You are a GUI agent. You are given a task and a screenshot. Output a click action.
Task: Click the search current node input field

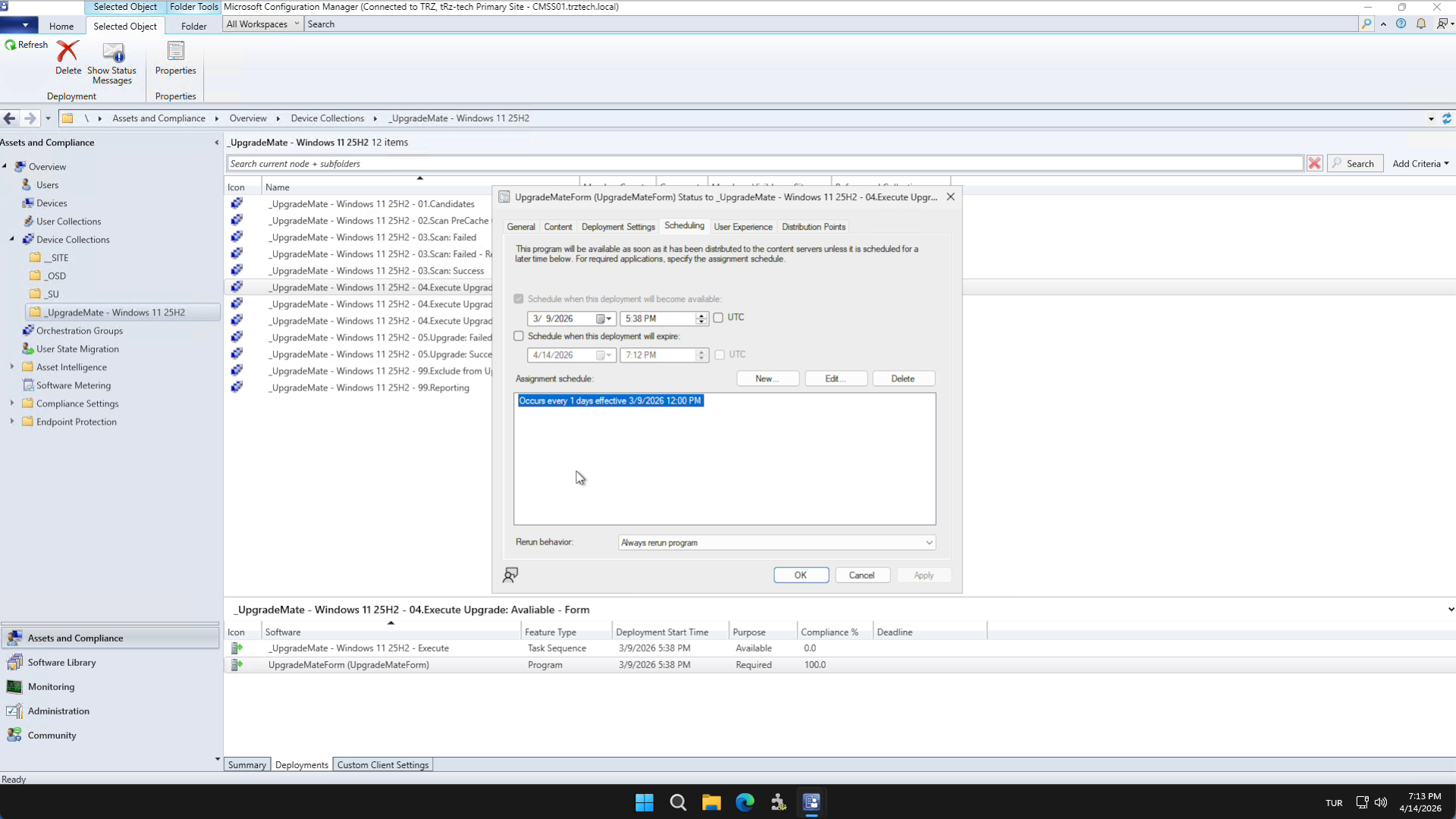(764, 164)
